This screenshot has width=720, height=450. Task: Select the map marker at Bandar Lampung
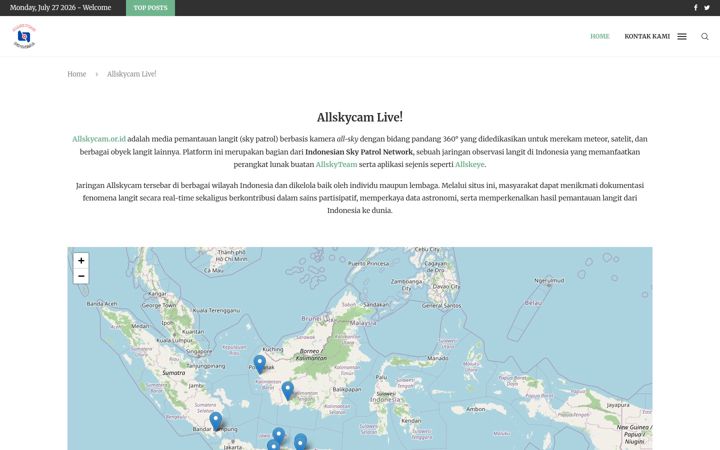(215, 421)
